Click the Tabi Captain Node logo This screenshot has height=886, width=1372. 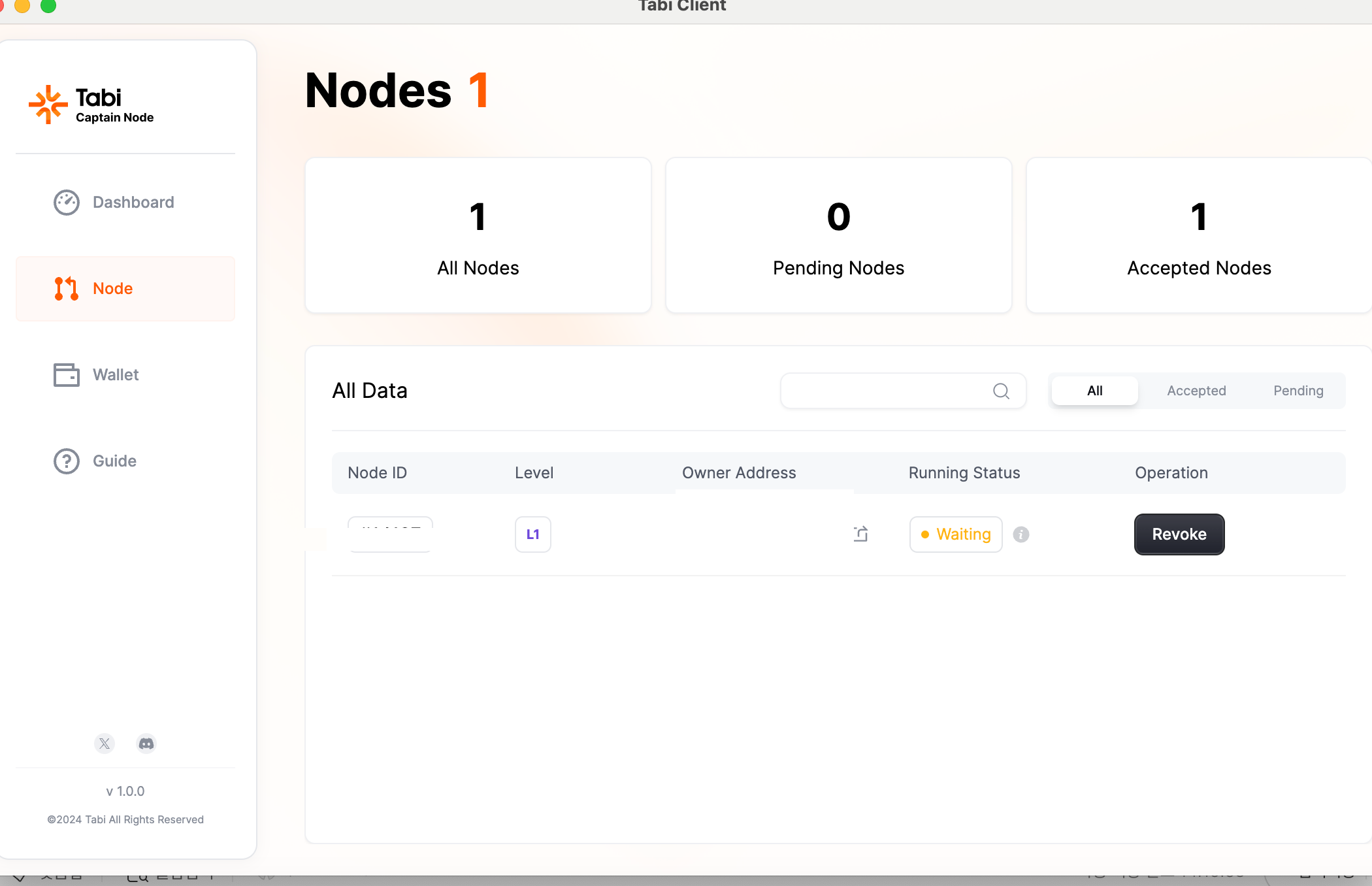[x=91, y=105]
